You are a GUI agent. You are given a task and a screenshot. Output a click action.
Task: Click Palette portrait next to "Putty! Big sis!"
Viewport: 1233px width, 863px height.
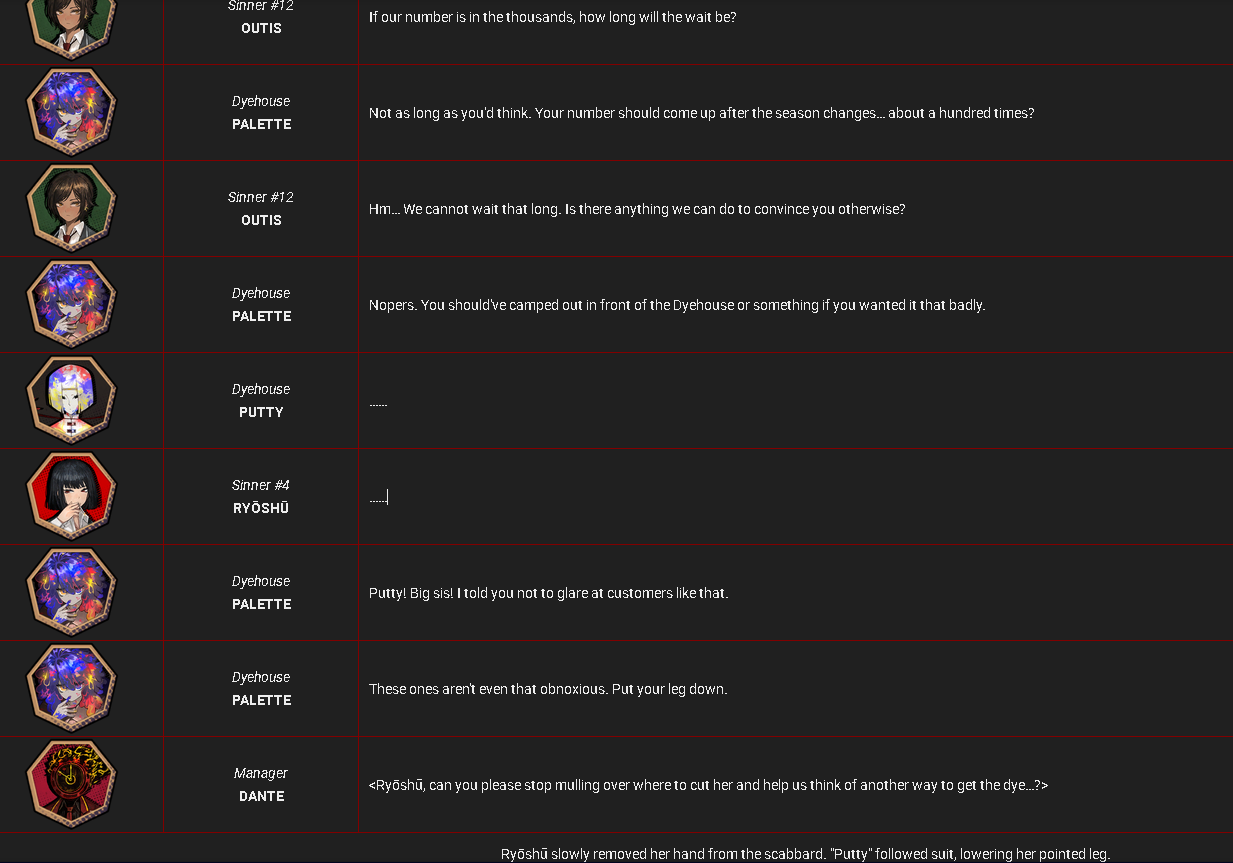click(71, 593)
